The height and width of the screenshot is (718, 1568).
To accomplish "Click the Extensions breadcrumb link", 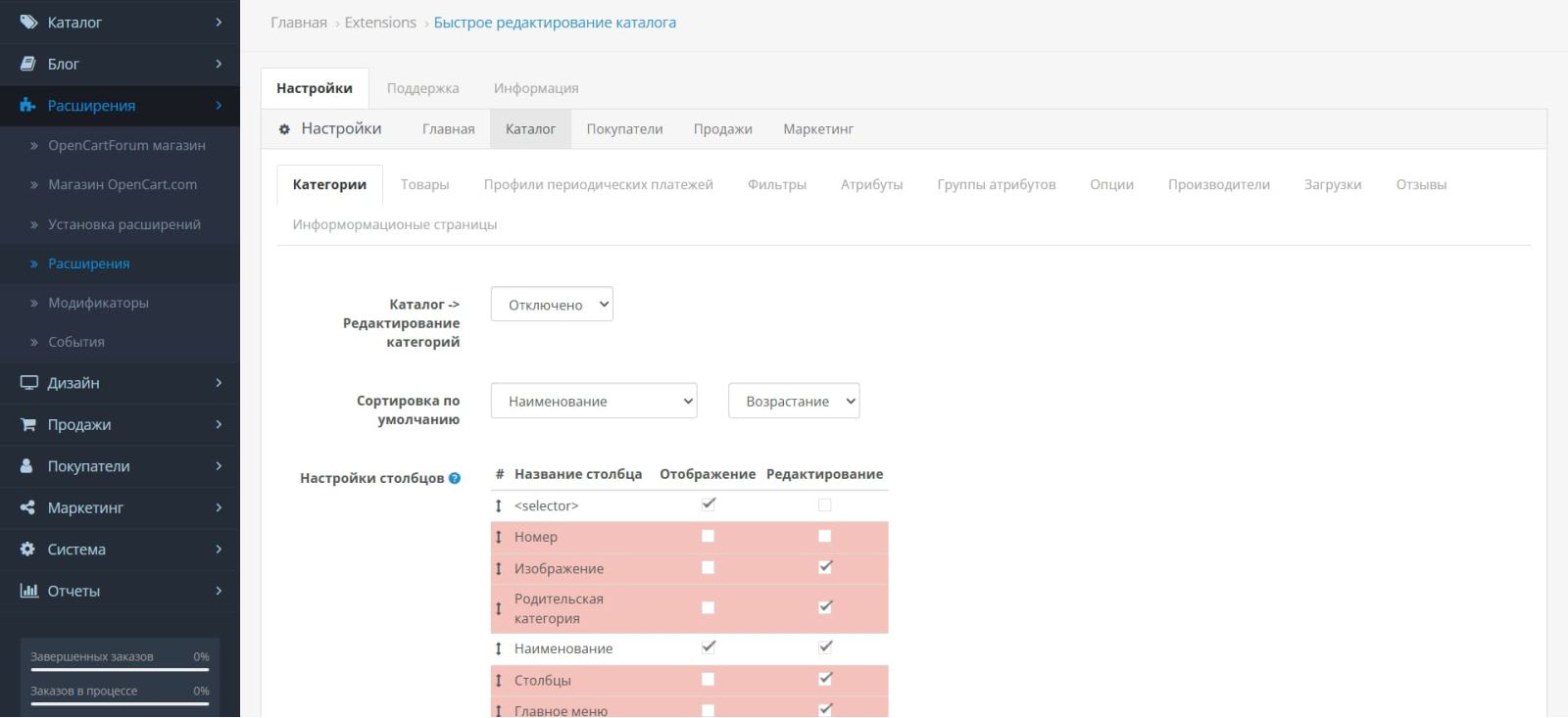I will tap(380, 23).
